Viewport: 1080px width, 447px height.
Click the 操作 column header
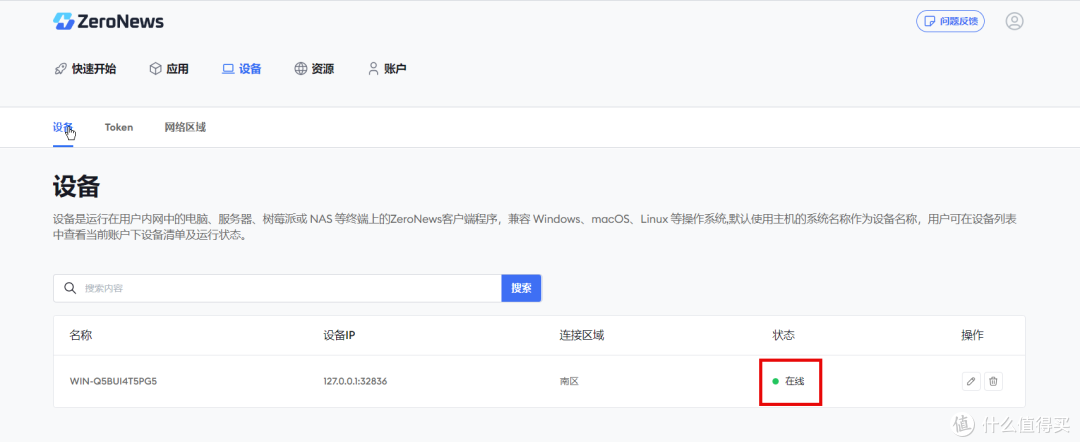click(x=973, y=335)
